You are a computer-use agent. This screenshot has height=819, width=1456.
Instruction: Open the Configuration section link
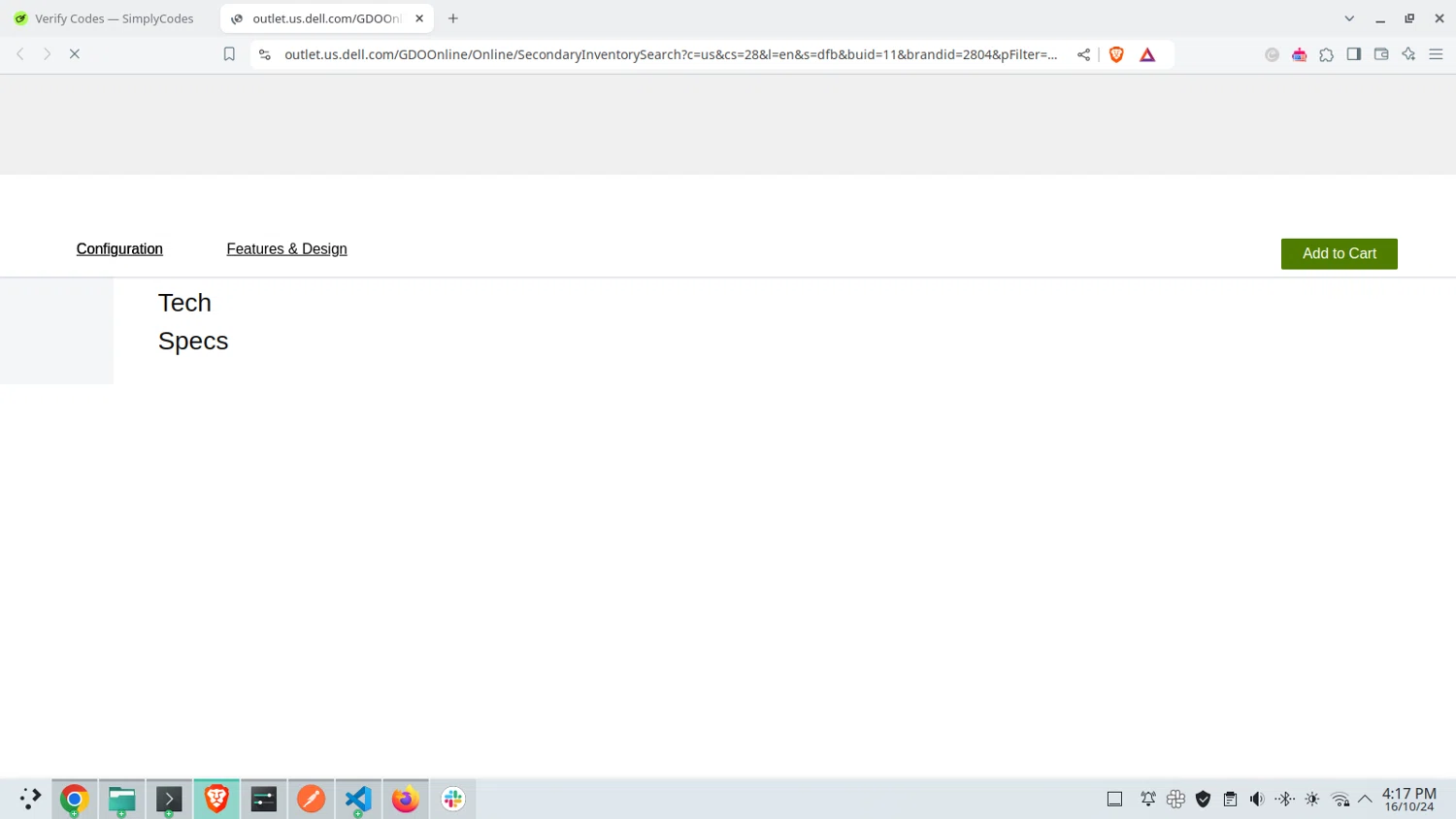[x=119, y=249]
